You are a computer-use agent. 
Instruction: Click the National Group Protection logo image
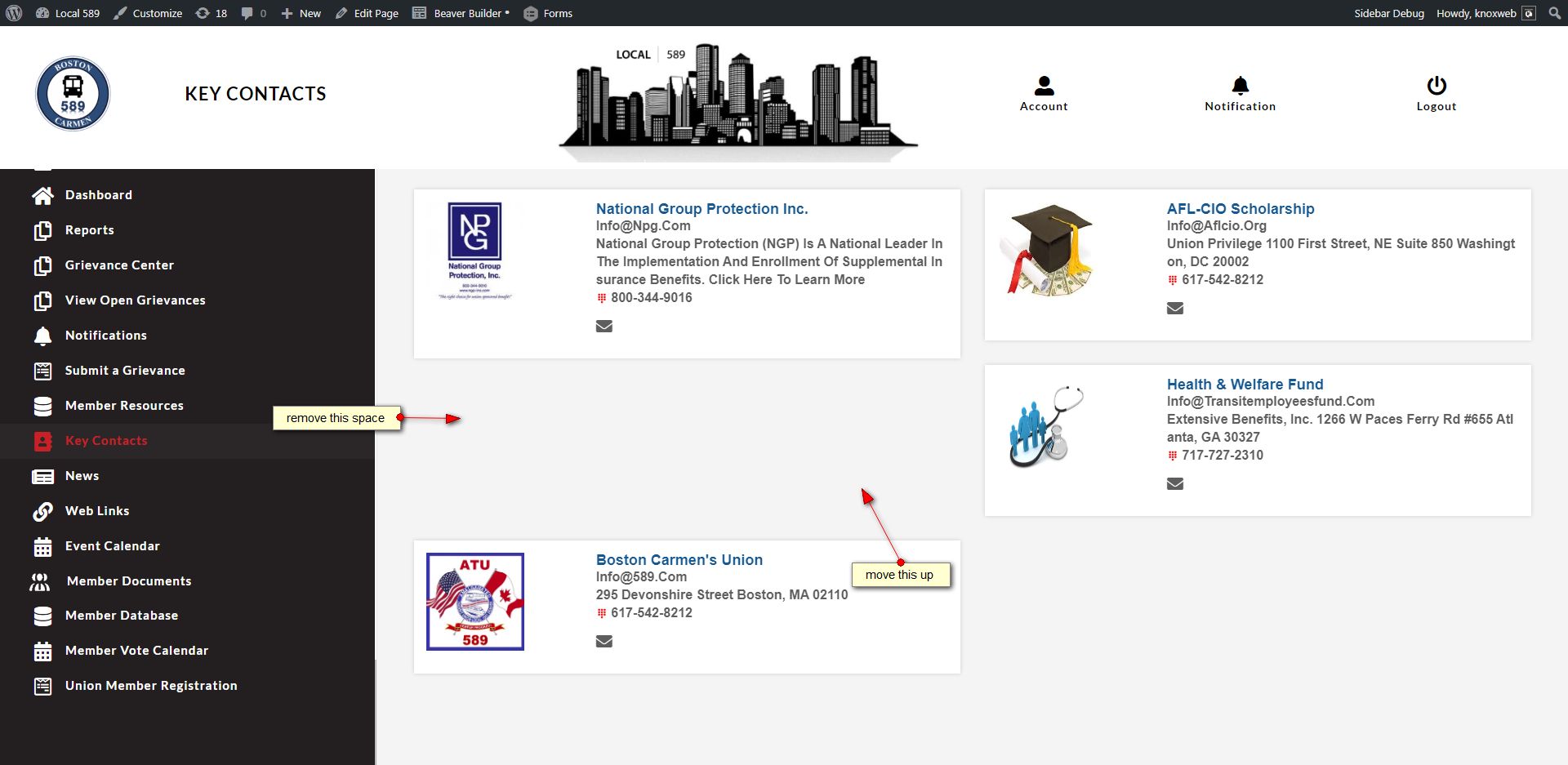click(x=474, y=251)
